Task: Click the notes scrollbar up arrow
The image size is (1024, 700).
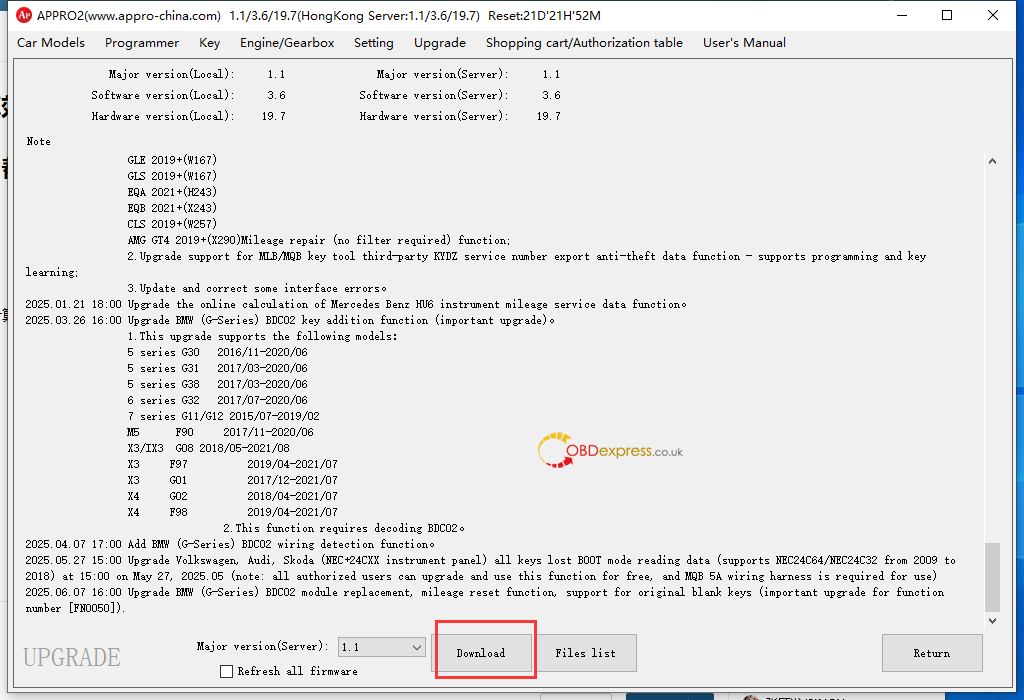Action: coord(992,161)
